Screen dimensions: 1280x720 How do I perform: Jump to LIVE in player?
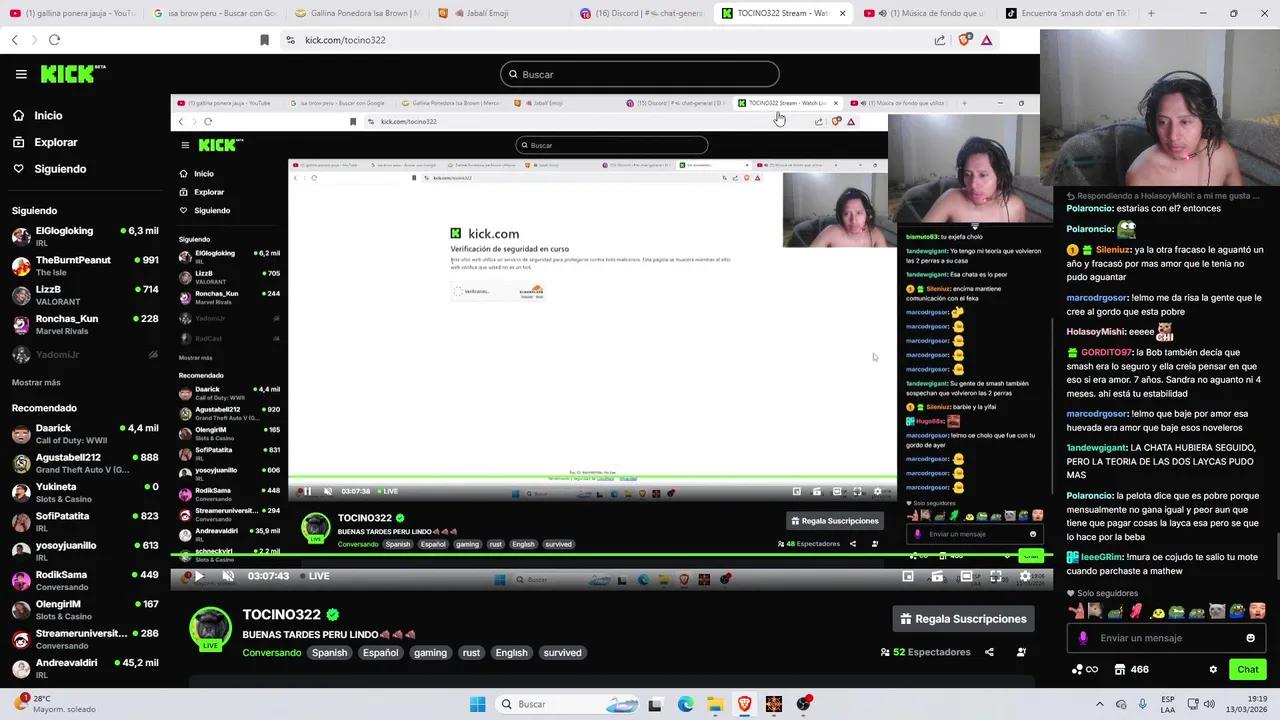[314, 576]
